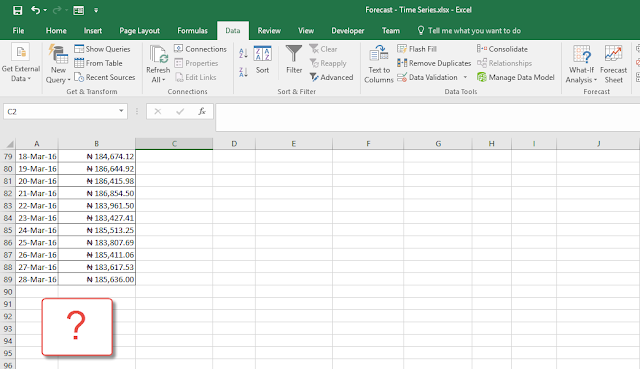The image size is (640, 369).
Task: Click the Redo icon
Action: coord(57,10)
